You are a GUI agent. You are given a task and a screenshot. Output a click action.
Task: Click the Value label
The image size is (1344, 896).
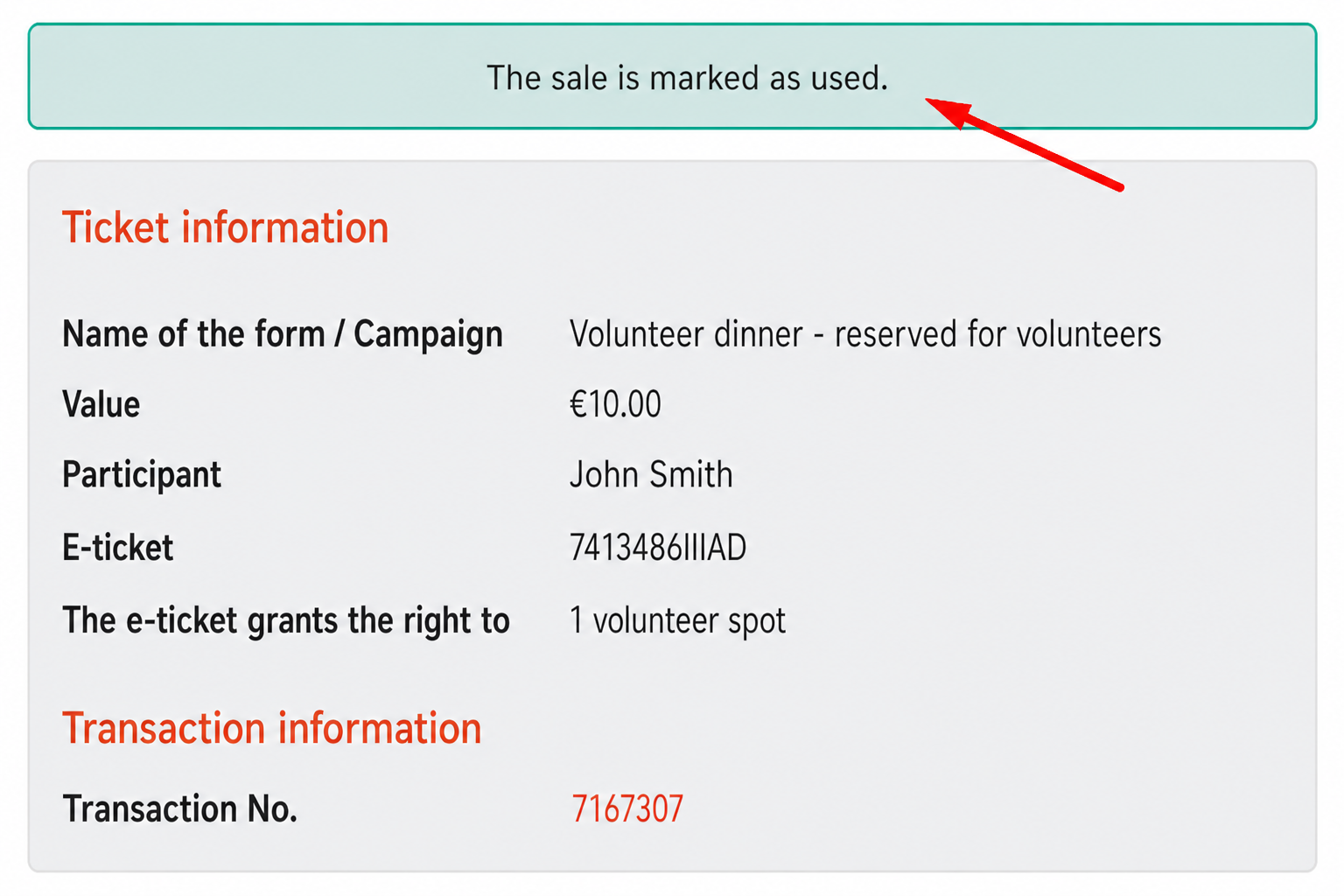click(x=101, y=404)
